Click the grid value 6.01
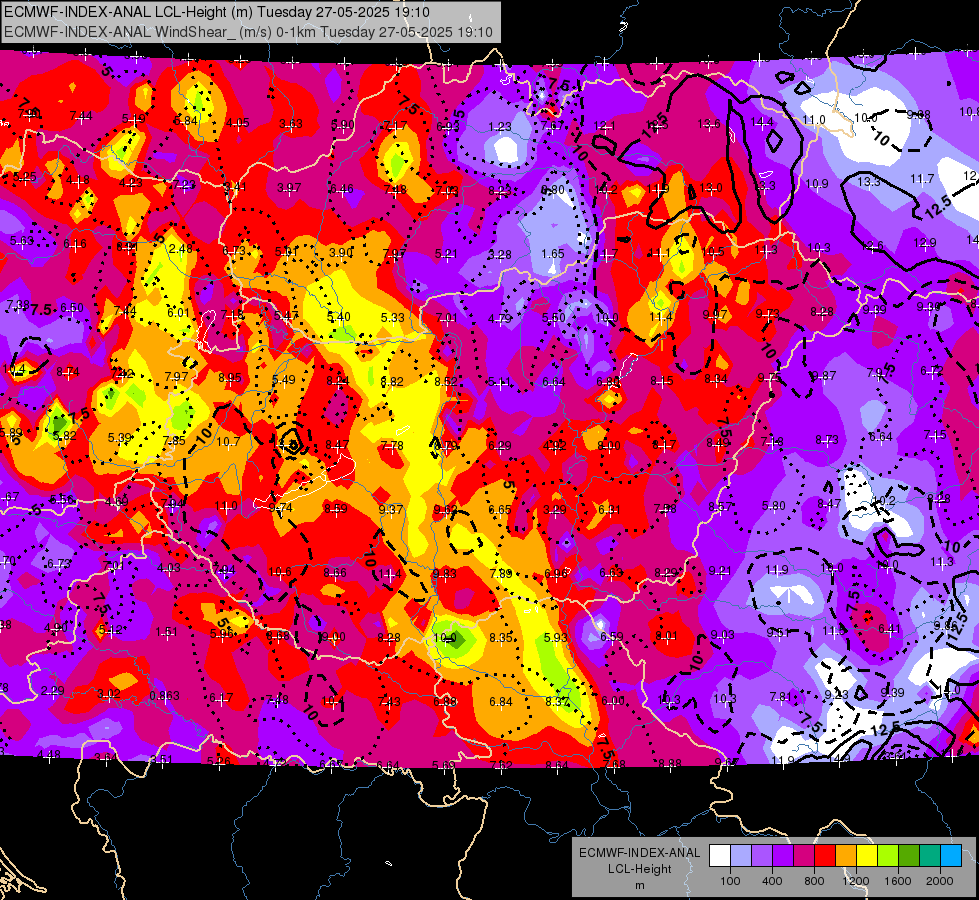979x900 pixels. click(179, 312)
